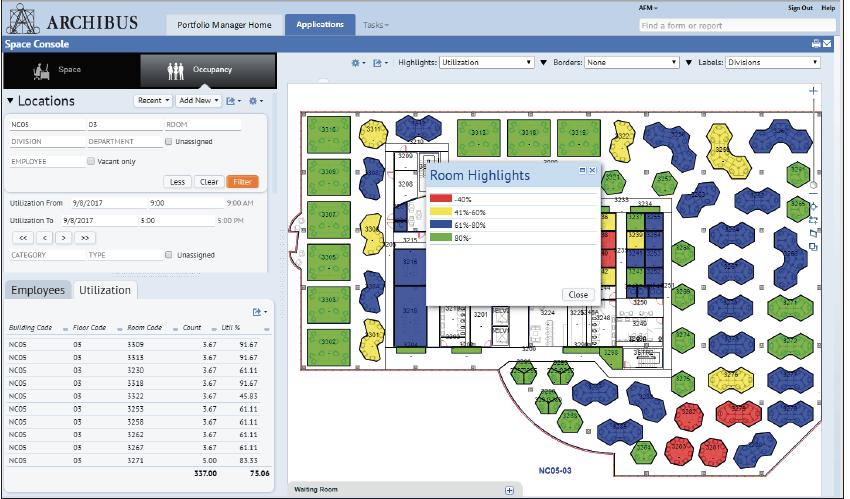This screenshot has height=499, width=850.
Task: Enable the Vacant only checkbox
Action: pos(91,161)
